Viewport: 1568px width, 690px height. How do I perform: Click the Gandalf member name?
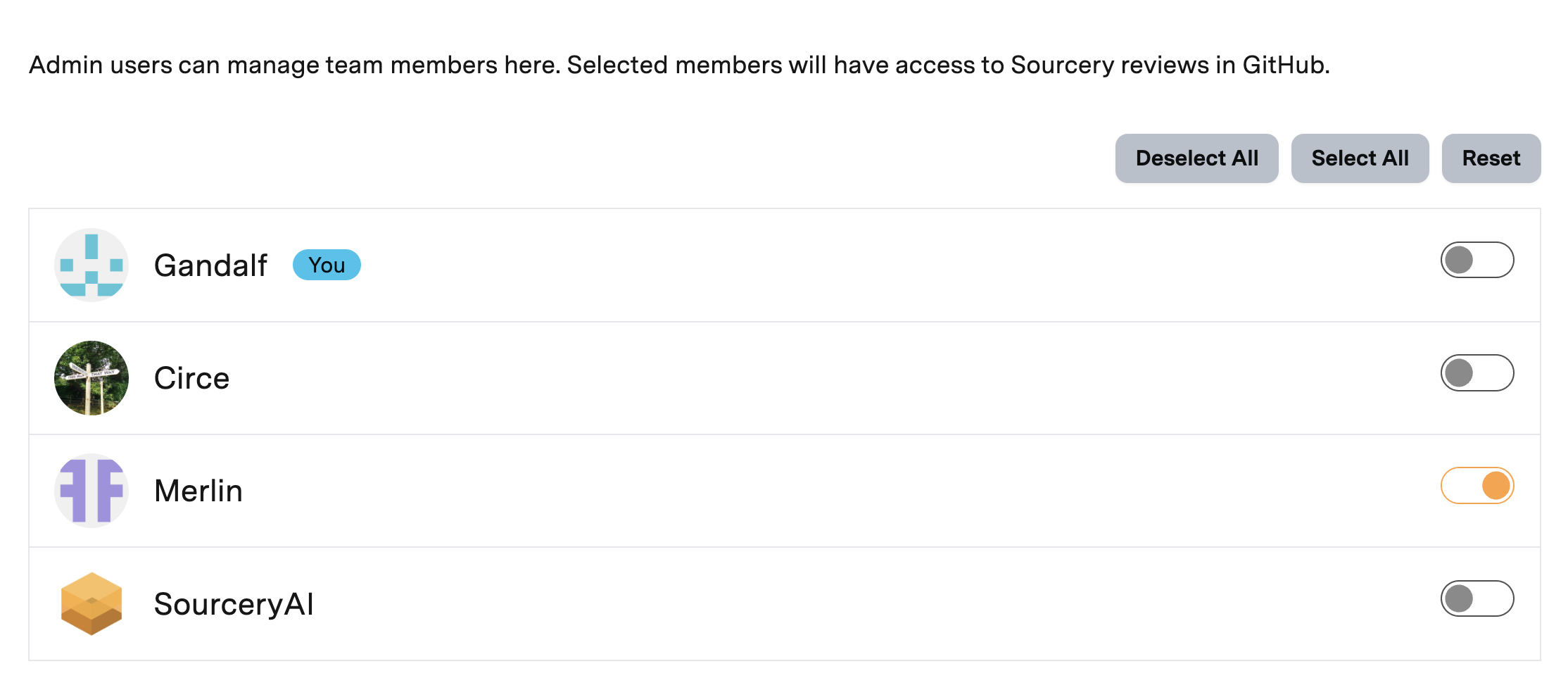click(x=210, y=265)
